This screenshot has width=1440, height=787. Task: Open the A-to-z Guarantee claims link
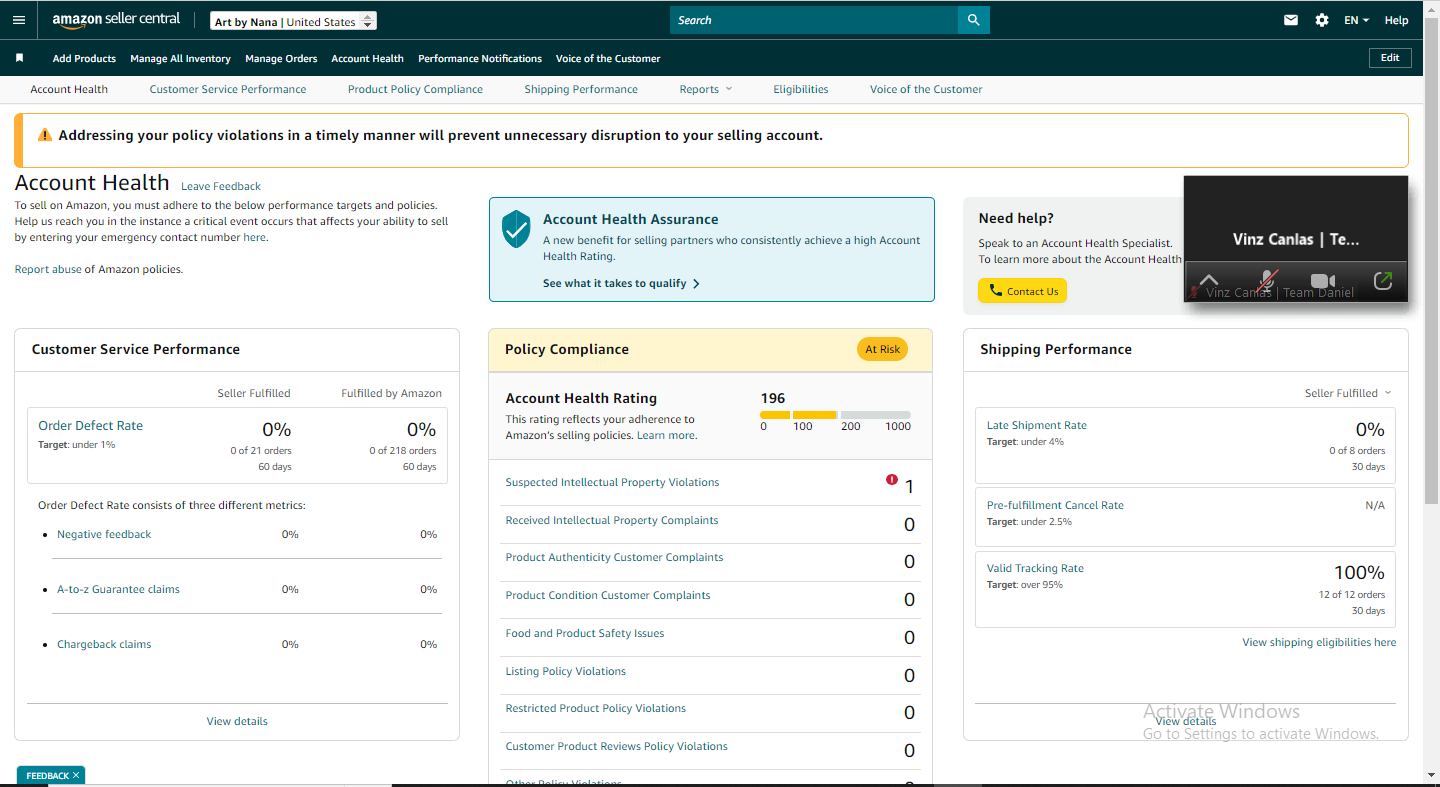(118, 589)
